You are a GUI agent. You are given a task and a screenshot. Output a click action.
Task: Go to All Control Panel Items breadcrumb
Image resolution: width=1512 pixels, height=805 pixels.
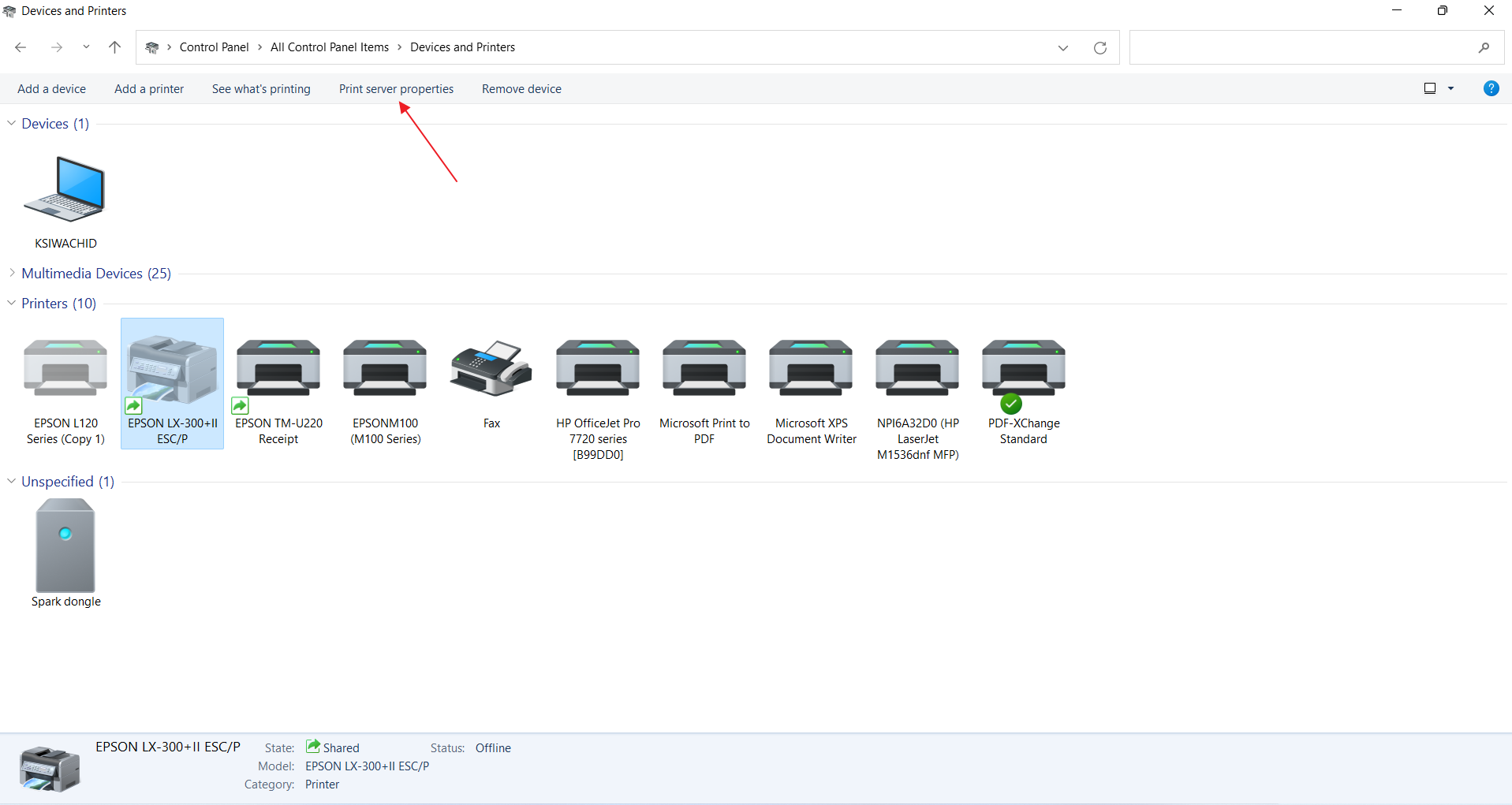[330, 47]
